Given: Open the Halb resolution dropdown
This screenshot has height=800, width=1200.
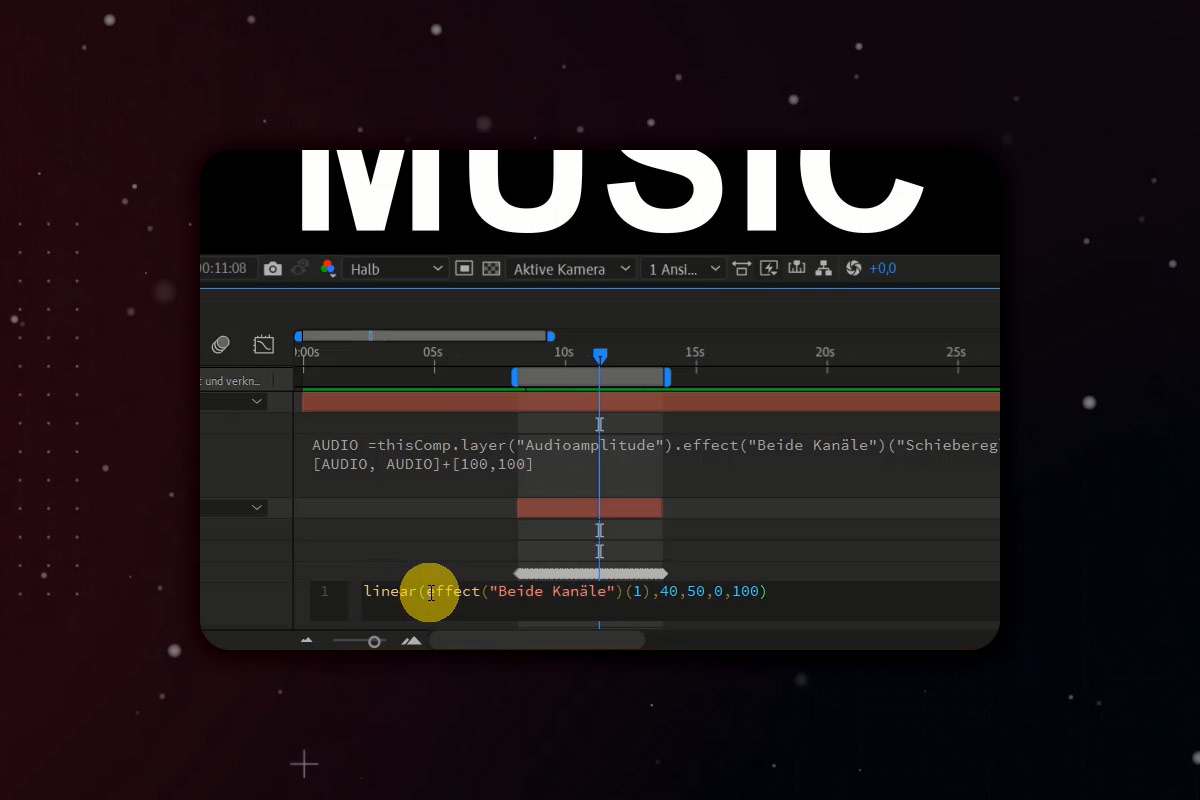Looking at the screenshot, I should point(395,269).
